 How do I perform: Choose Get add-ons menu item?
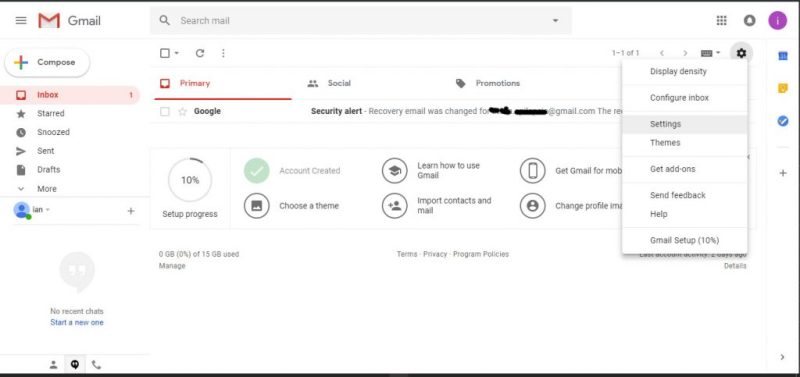(x=685, y=169)
